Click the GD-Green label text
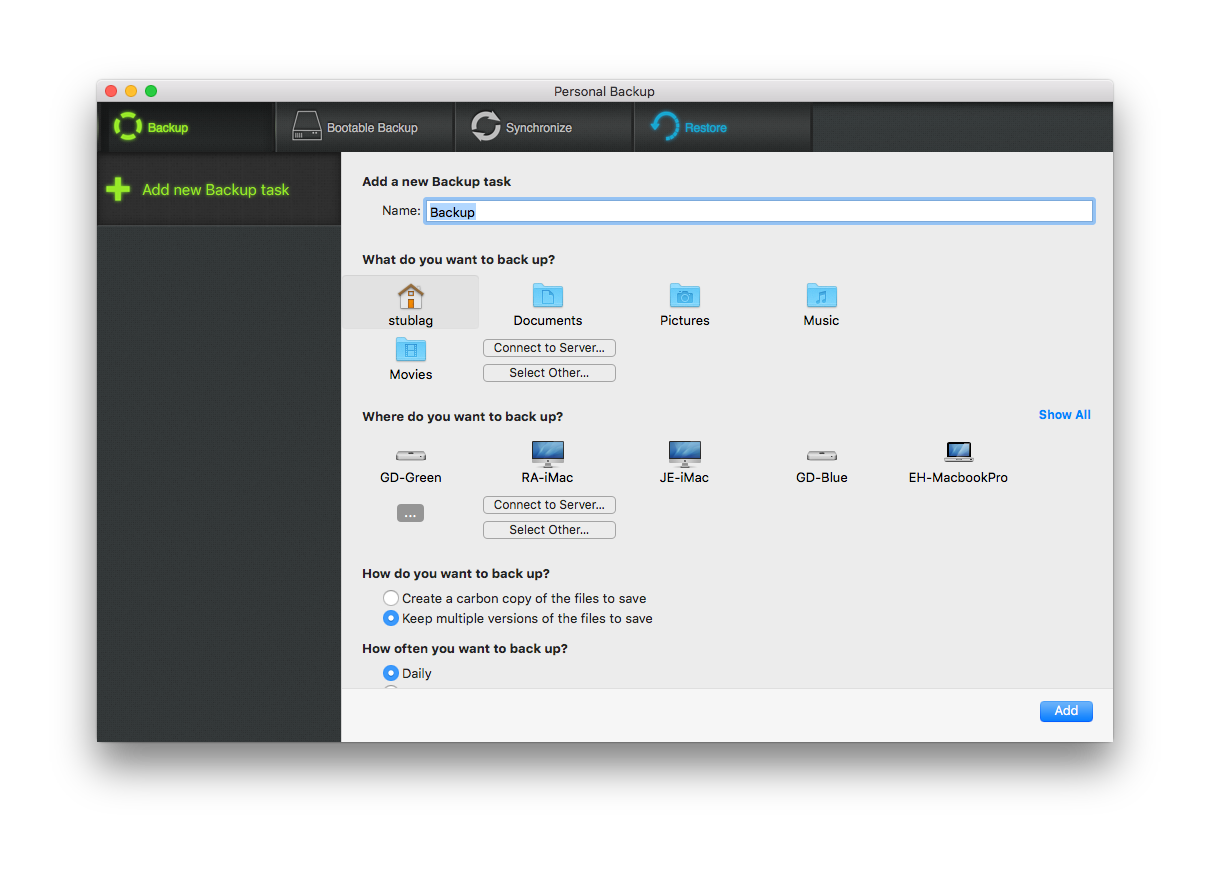 pos(411,478)
